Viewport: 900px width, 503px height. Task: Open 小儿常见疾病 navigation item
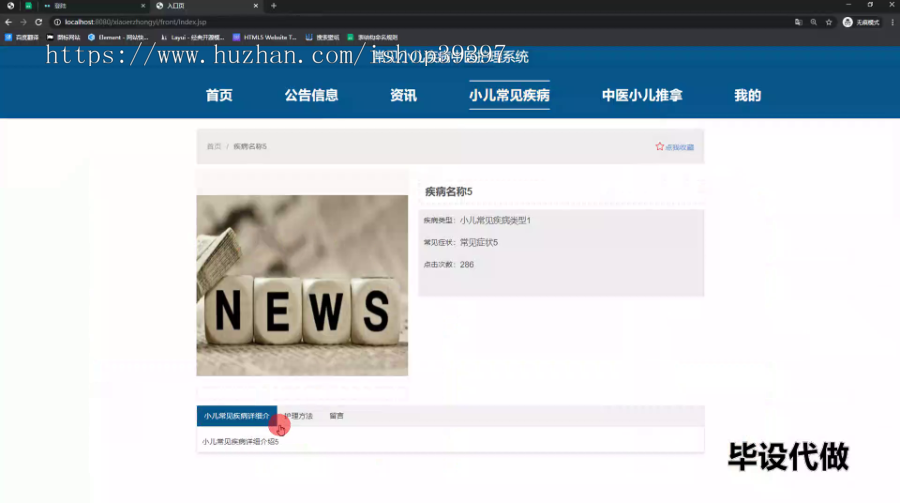pos(509,95)
